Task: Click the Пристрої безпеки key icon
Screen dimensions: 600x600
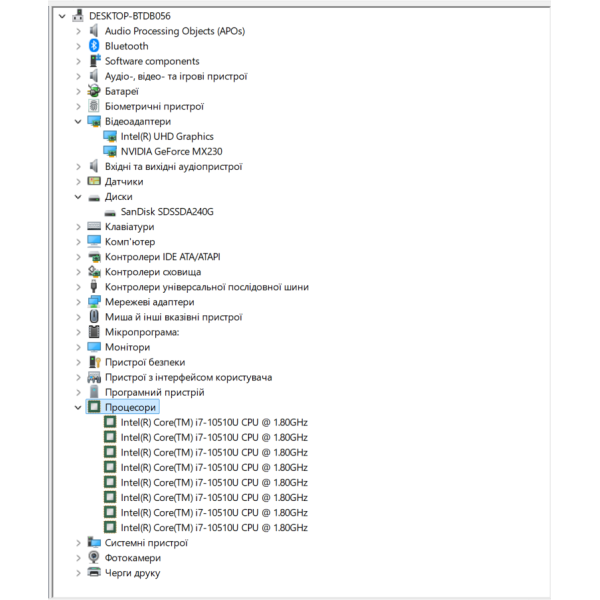Action: pos(94,362)
